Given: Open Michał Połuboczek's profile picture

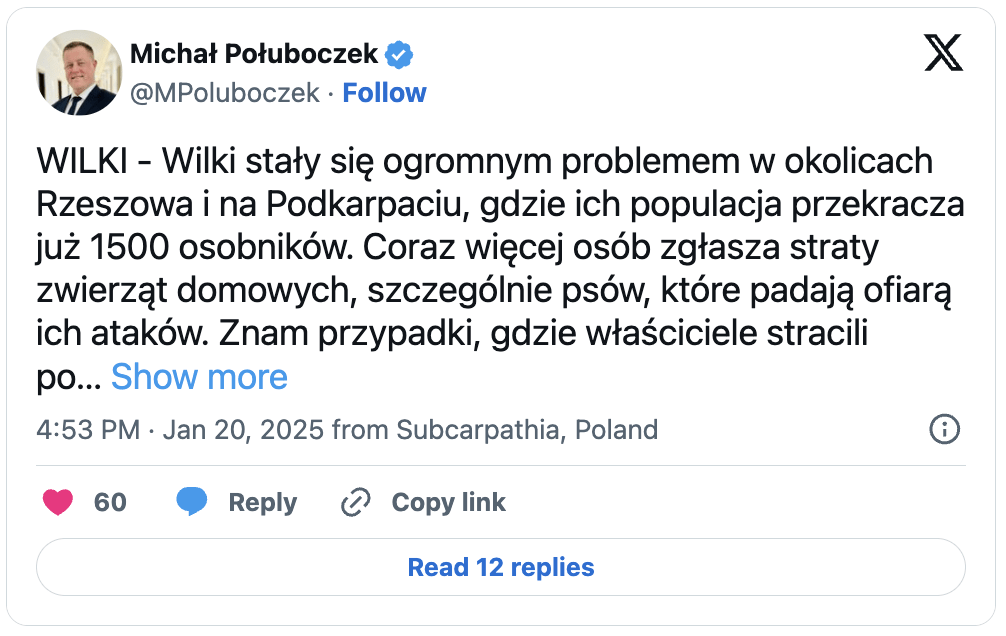Looking at the screenshot, I should point(78,73).
